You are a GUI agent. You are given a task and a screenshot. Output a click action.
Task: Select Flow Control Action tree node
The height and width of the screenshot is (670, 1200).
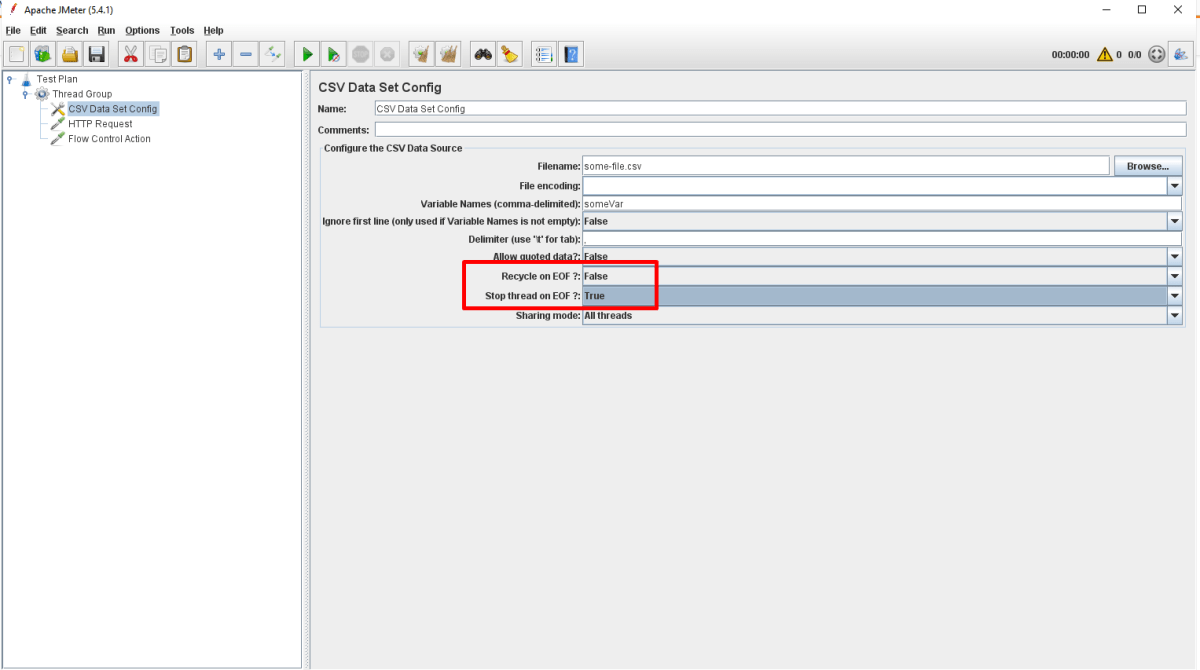(x=109, y=139)
